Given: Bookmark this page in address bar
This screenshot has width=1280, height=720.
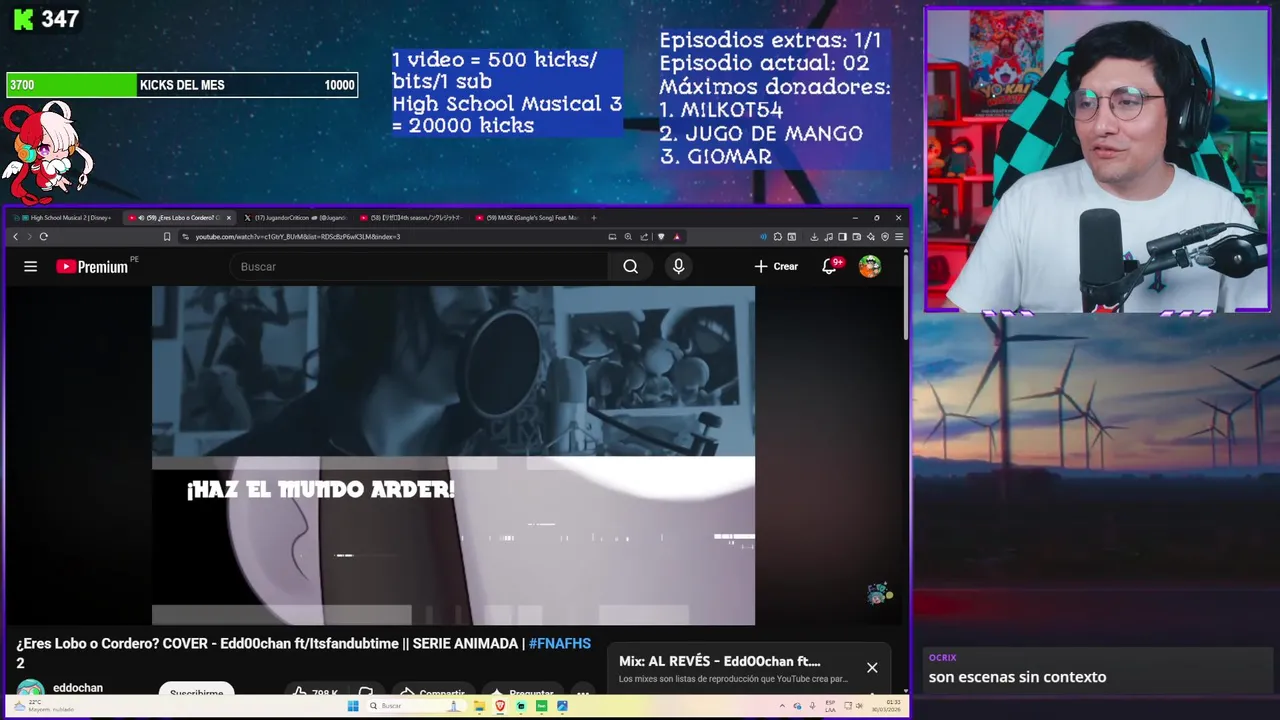Looking at the screenshot, I should 167,236.
